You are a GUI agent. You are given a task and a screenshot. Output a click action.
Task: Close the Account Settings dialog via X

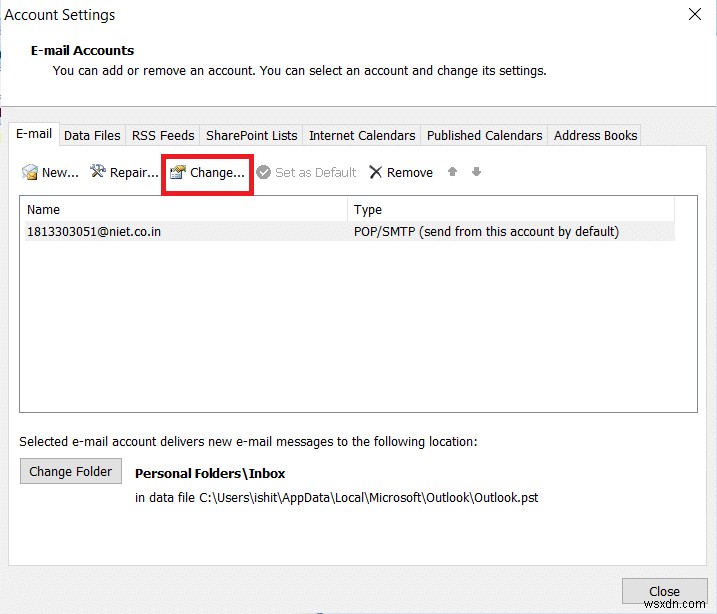[x=695, y=14]
